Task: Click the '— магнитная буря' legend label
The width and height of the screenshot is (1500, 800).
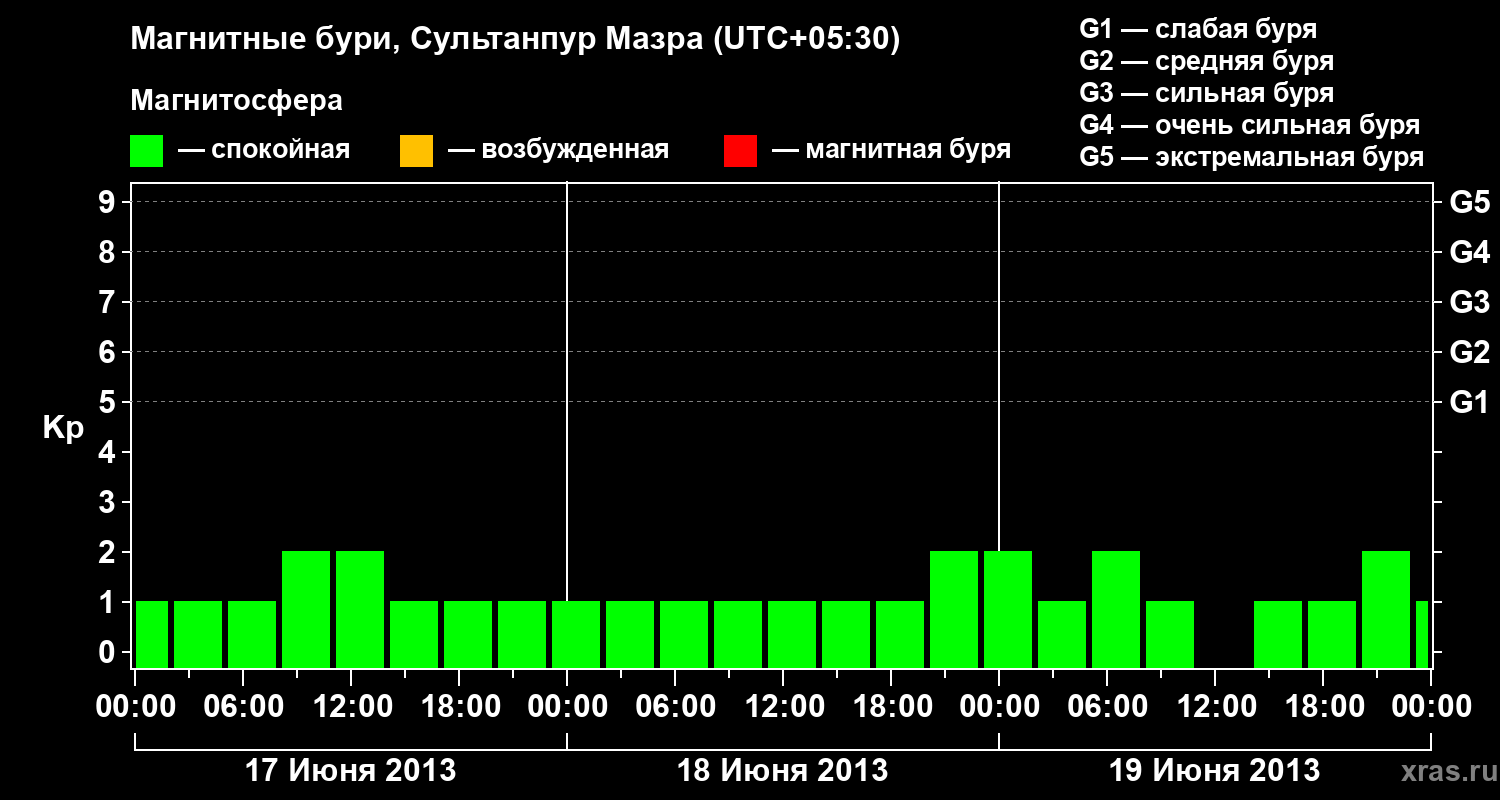Action: 892,151
